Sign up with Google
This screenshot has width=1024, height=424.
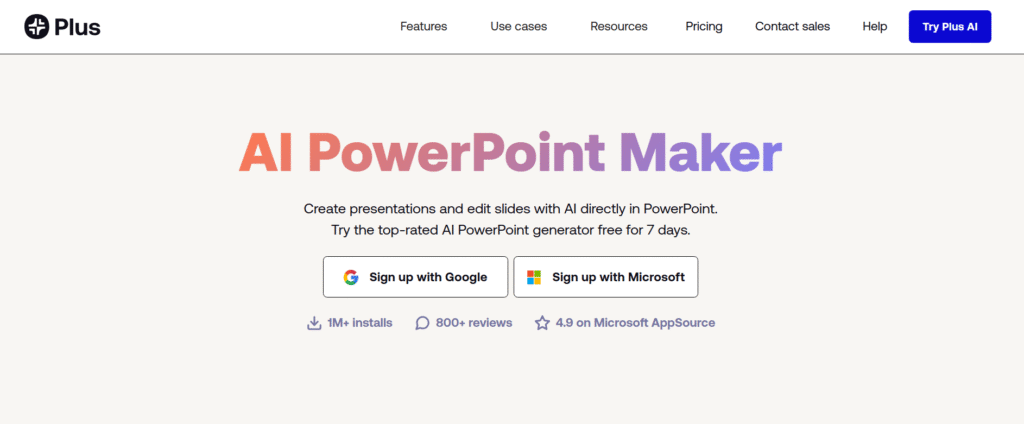[x=415, y=277]
